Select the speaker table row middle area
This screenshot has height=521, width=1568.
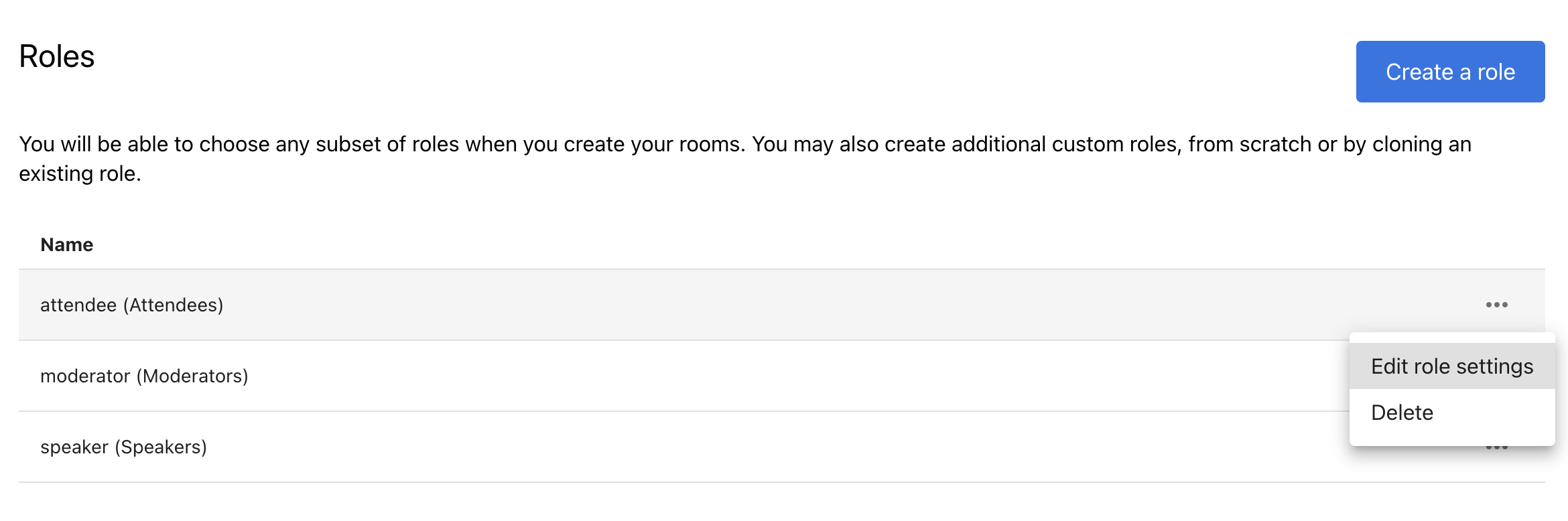[737, 447]
